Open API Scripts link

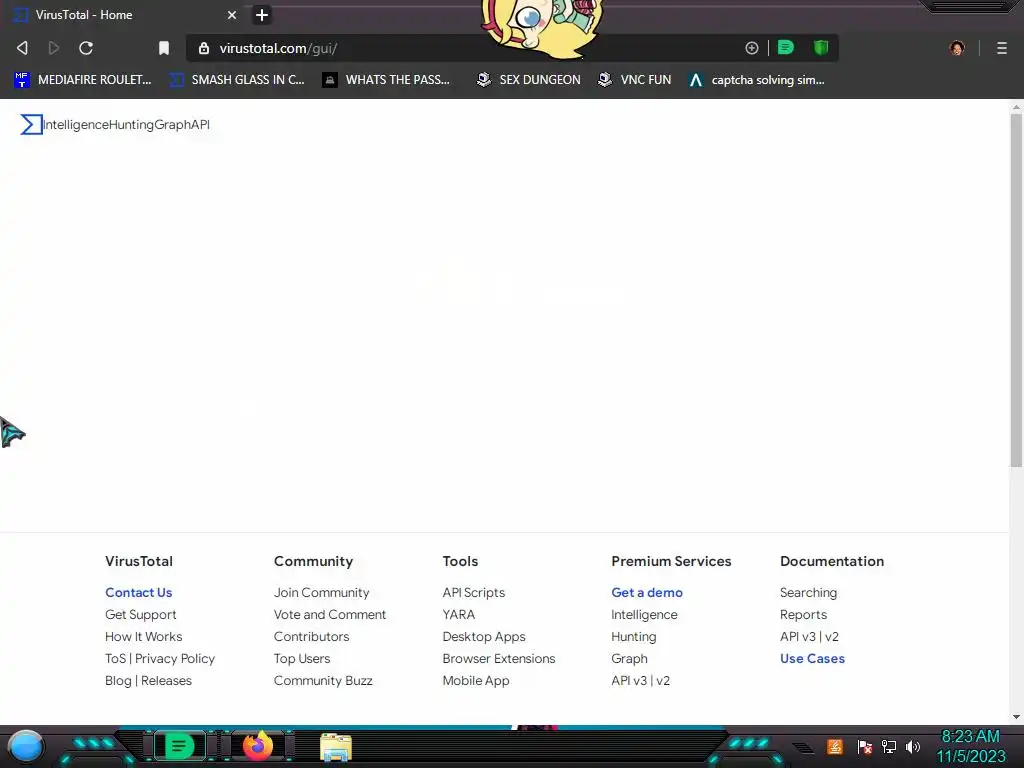point(473,592)
